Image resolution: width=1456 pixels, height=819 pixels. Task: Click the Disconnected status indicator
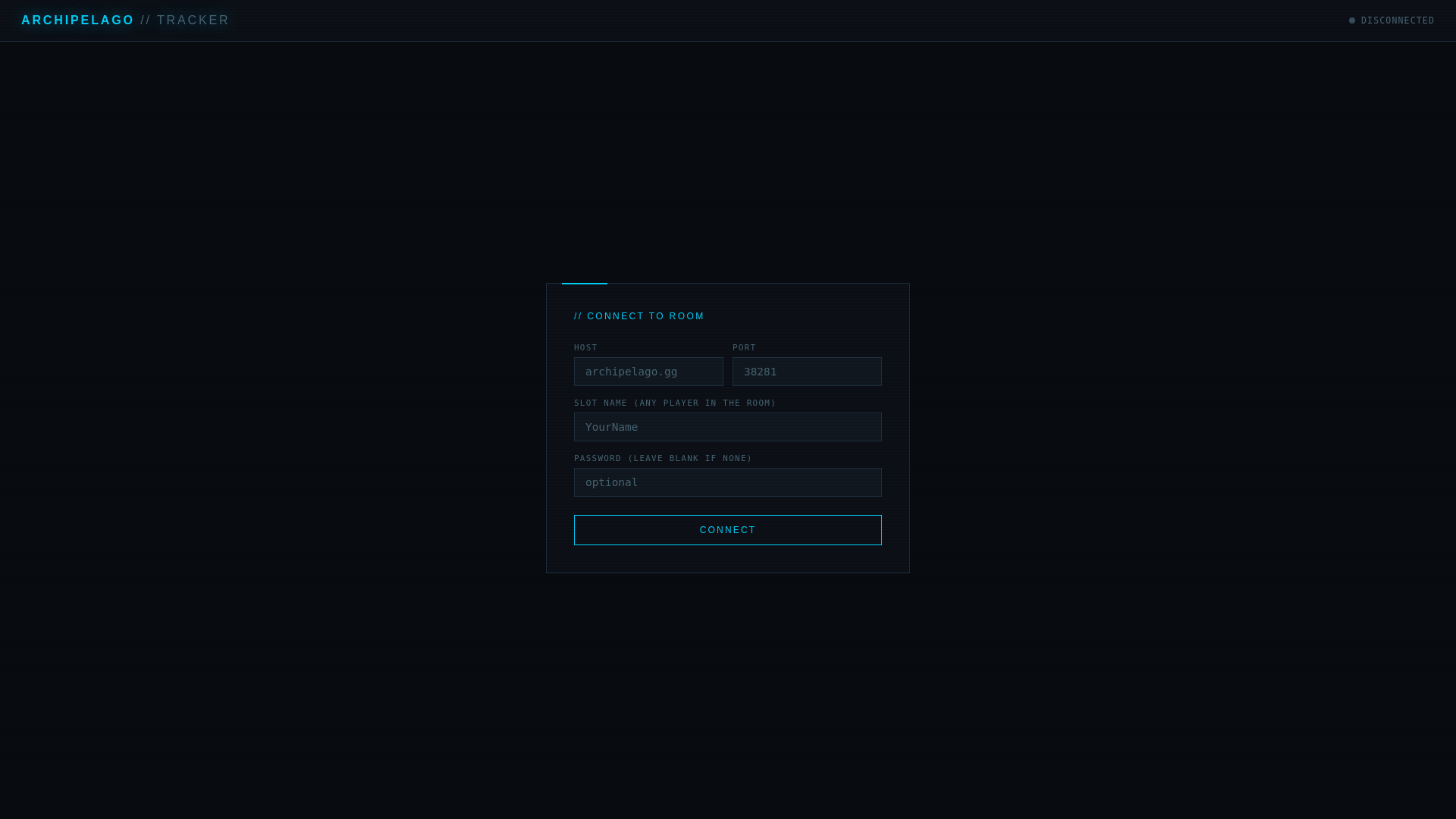[x=1392, y=20]
